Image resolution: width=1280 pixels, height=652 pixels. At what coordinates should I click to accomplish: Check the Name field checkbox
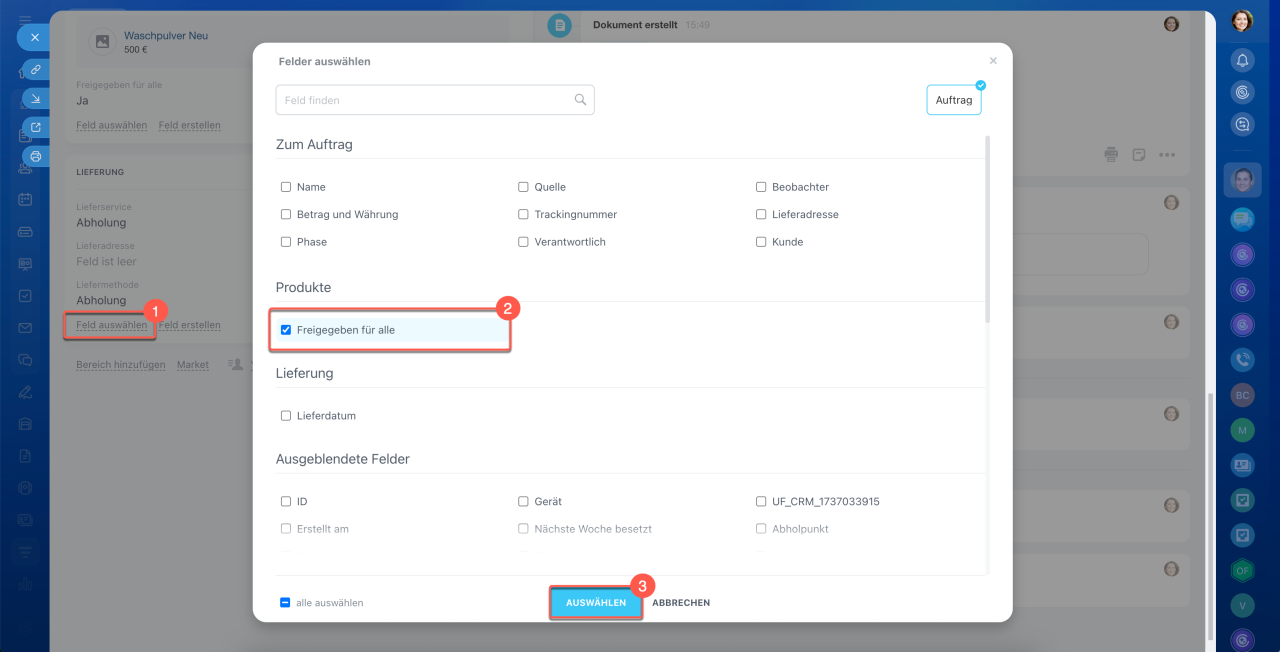pos(286,187)
